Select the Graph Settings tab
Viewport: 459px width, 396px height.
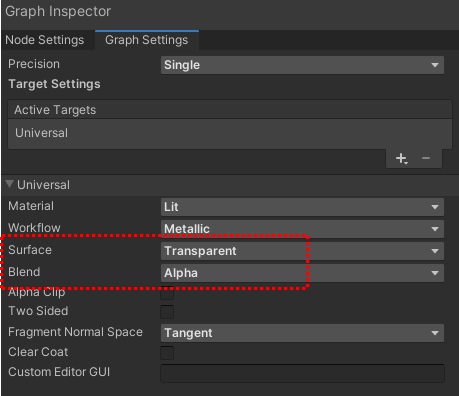click(147, 40)
